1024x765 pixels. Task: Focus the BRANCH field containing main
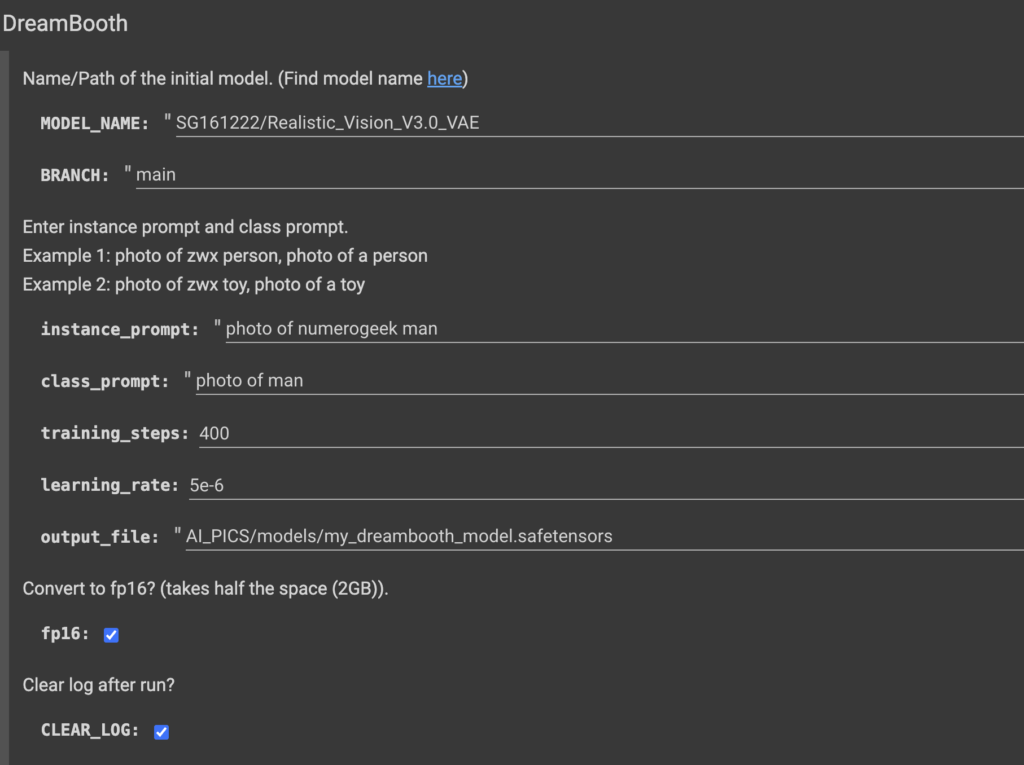580,175
